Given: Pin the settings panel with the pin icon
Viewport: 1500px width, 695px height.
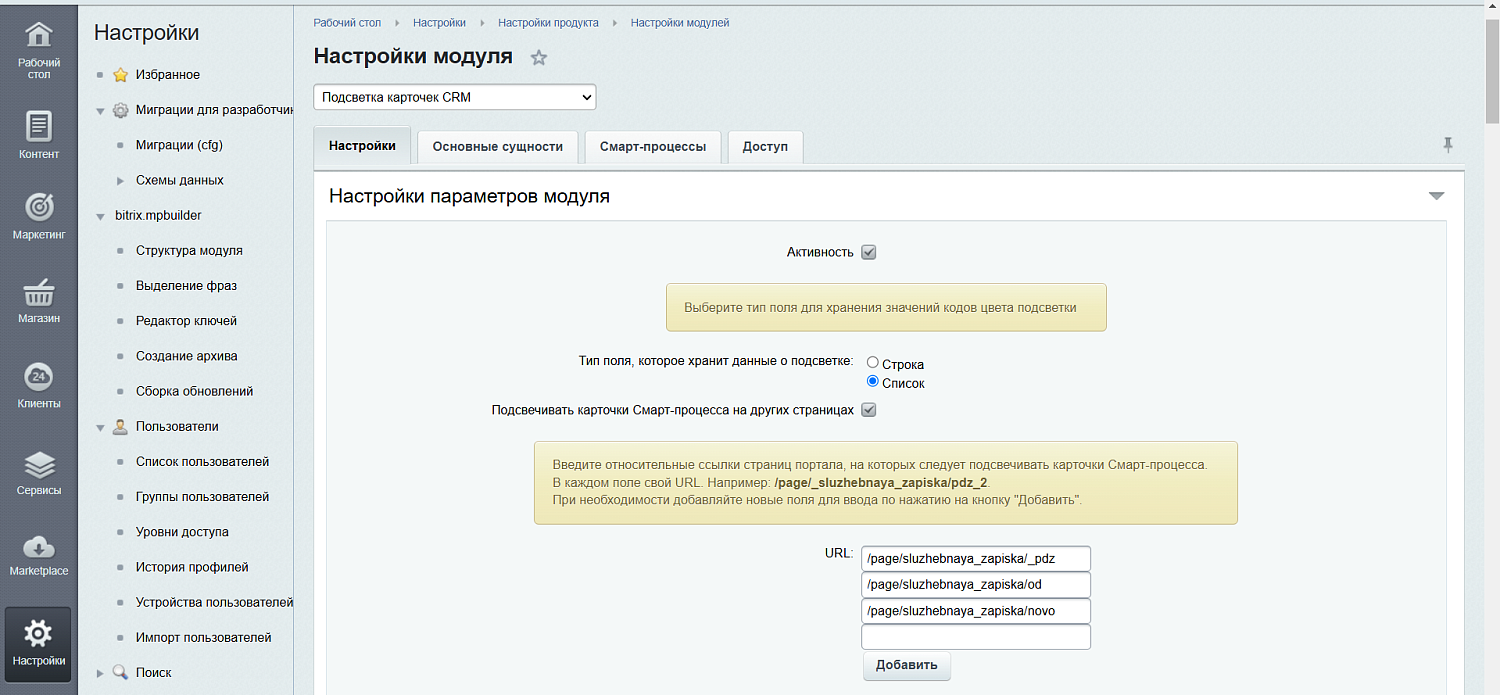Looking at the screenshot, I should pos(1448,145).
